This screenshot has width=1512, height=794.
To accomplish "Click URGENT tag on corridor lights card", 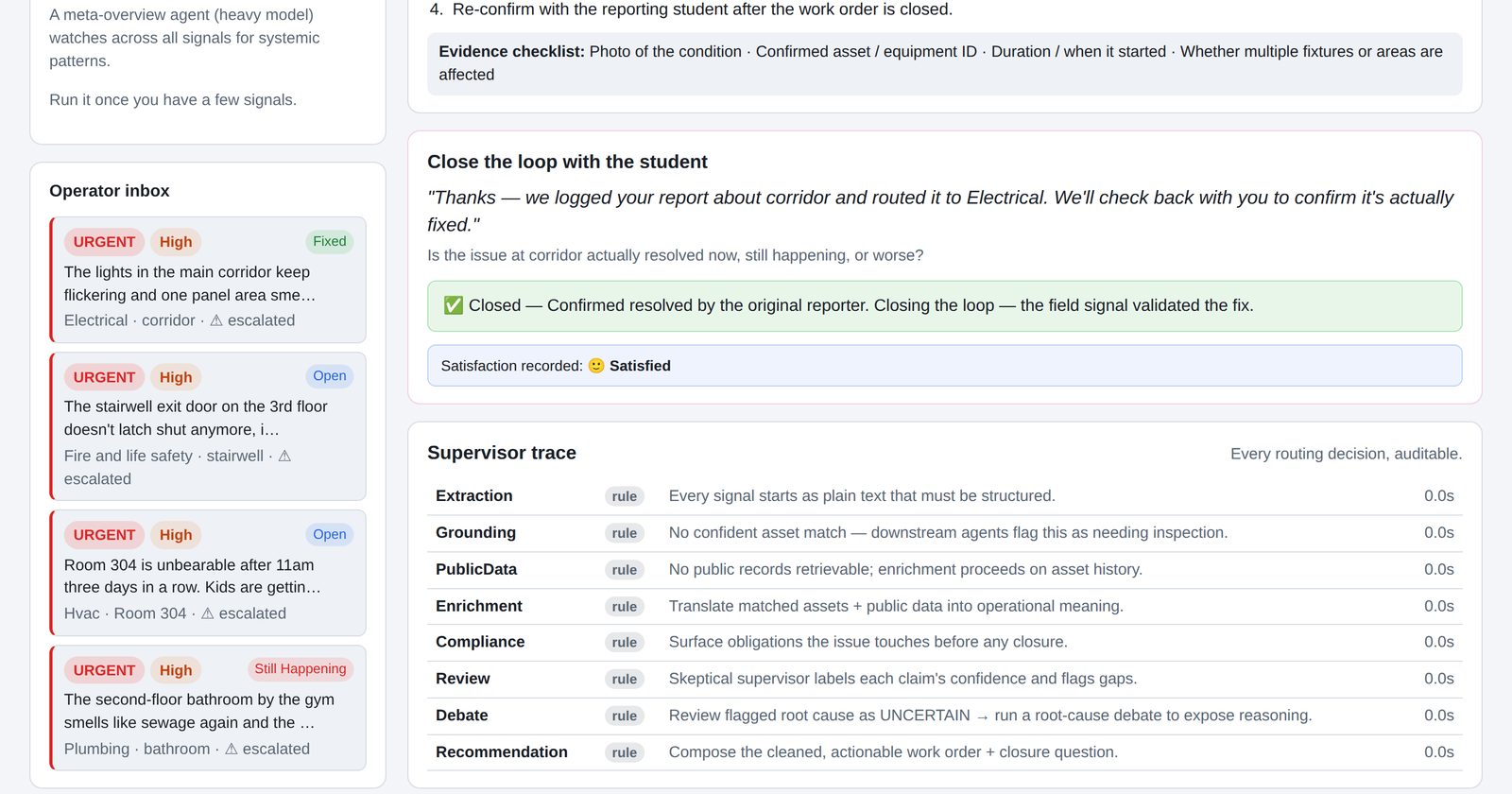I will click(104, 242).
